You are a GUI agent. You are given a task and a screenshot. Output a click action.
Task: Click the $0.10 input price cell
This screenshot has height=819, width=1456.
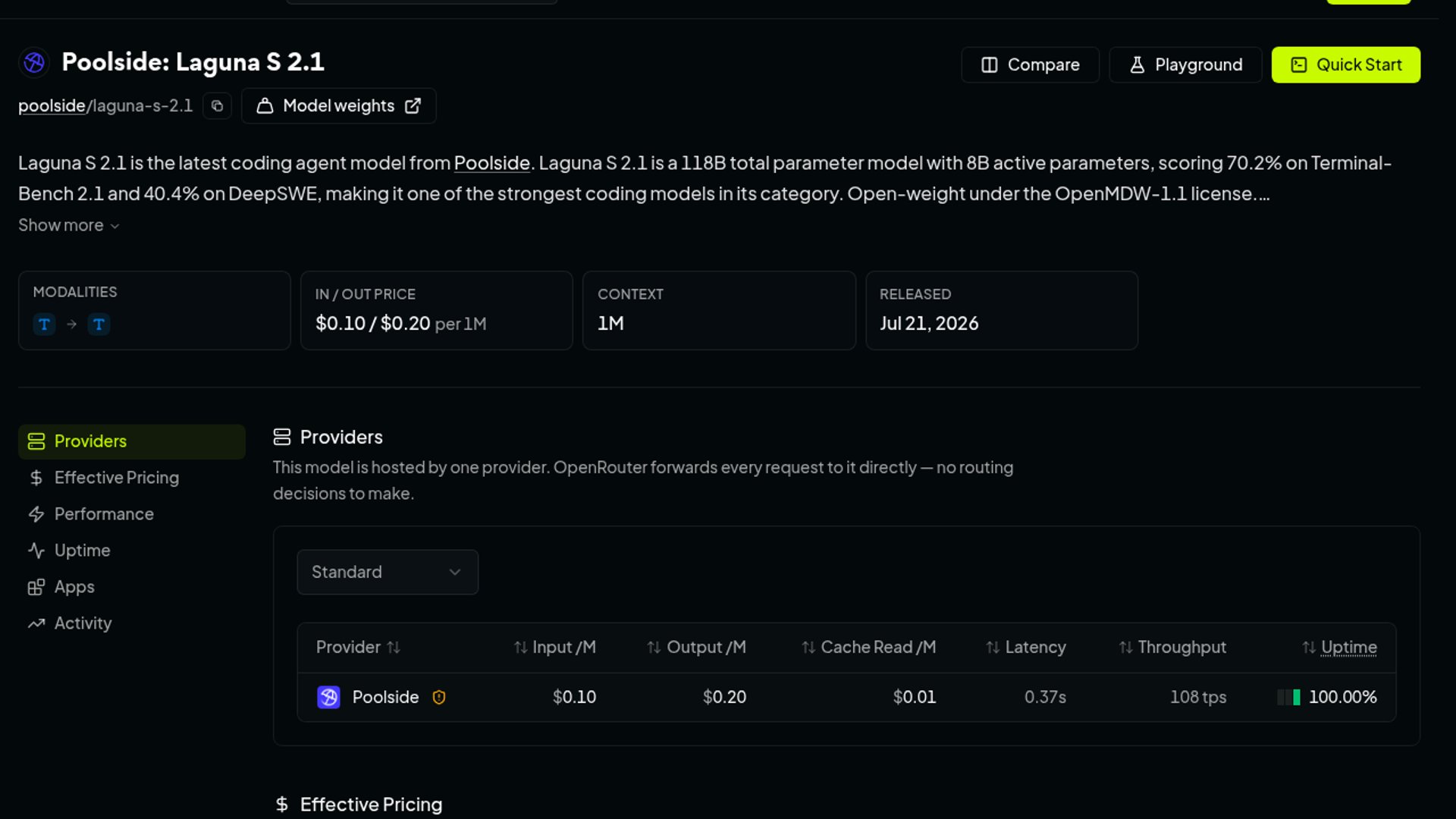[574, 697]
